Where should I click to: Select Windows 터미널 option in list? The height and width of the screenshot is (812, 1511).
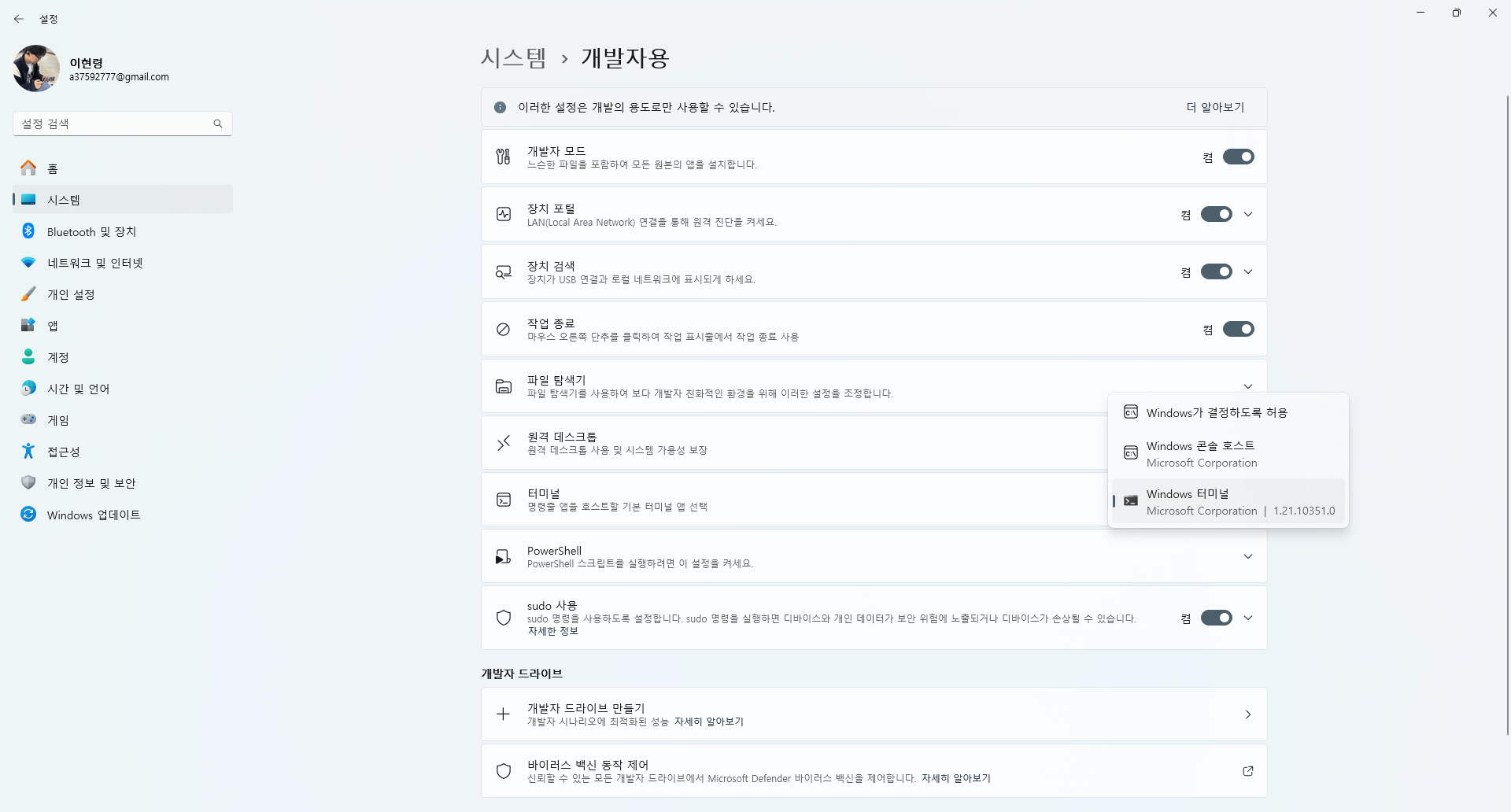[x=1228, y=502]
